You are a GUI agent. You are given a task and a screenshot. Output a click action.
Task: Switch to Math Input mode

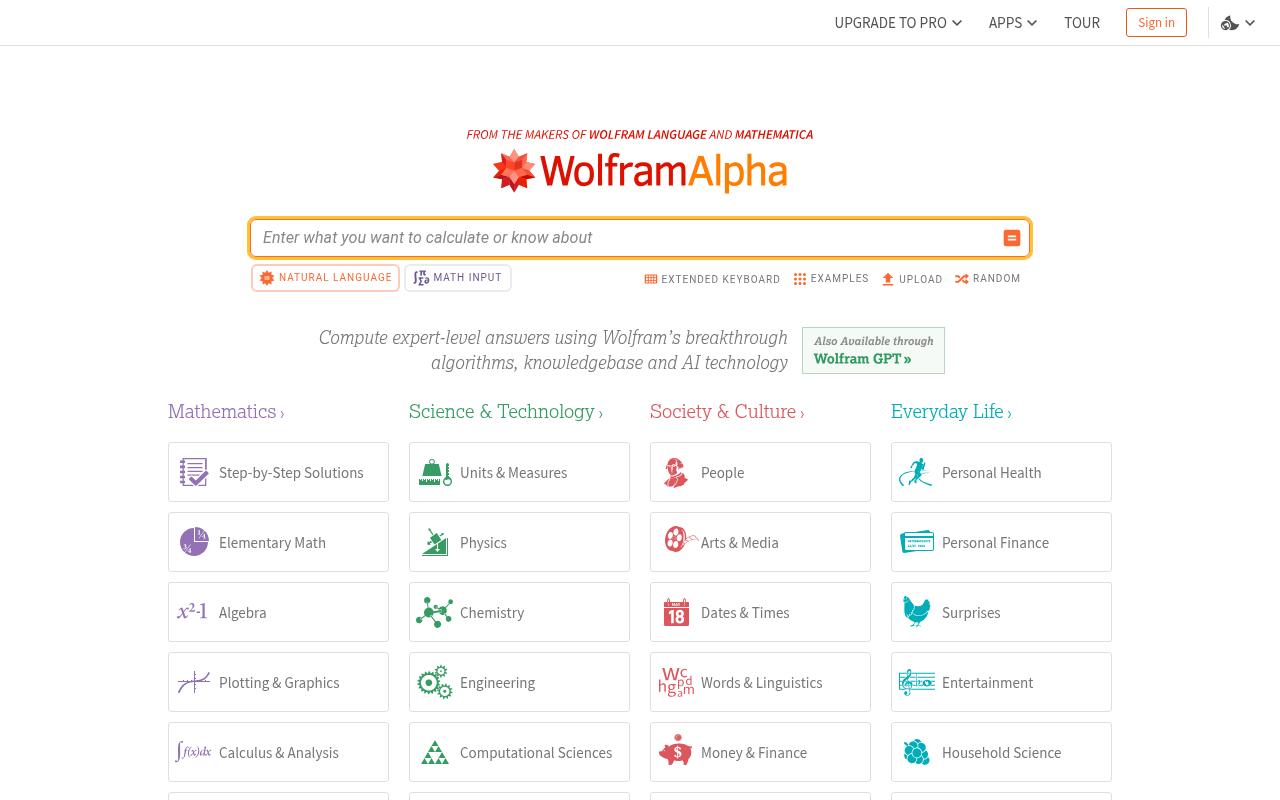pos(457,277)
